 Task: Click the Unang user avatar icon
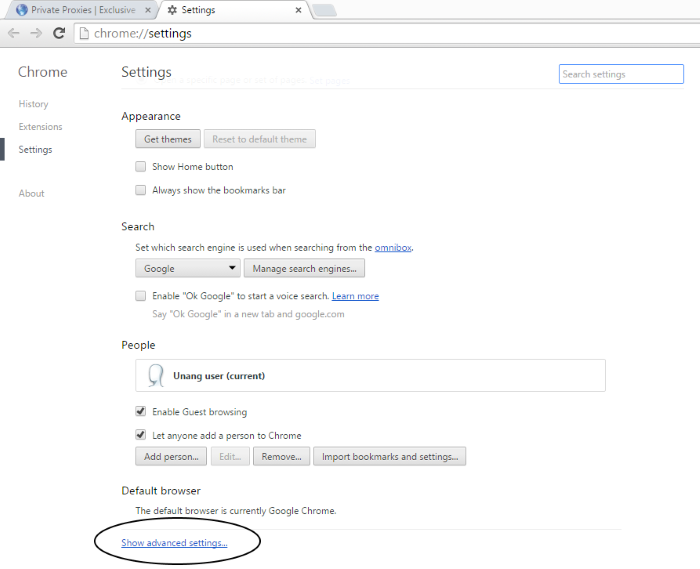pyautogui.click(x=156, y=375)
